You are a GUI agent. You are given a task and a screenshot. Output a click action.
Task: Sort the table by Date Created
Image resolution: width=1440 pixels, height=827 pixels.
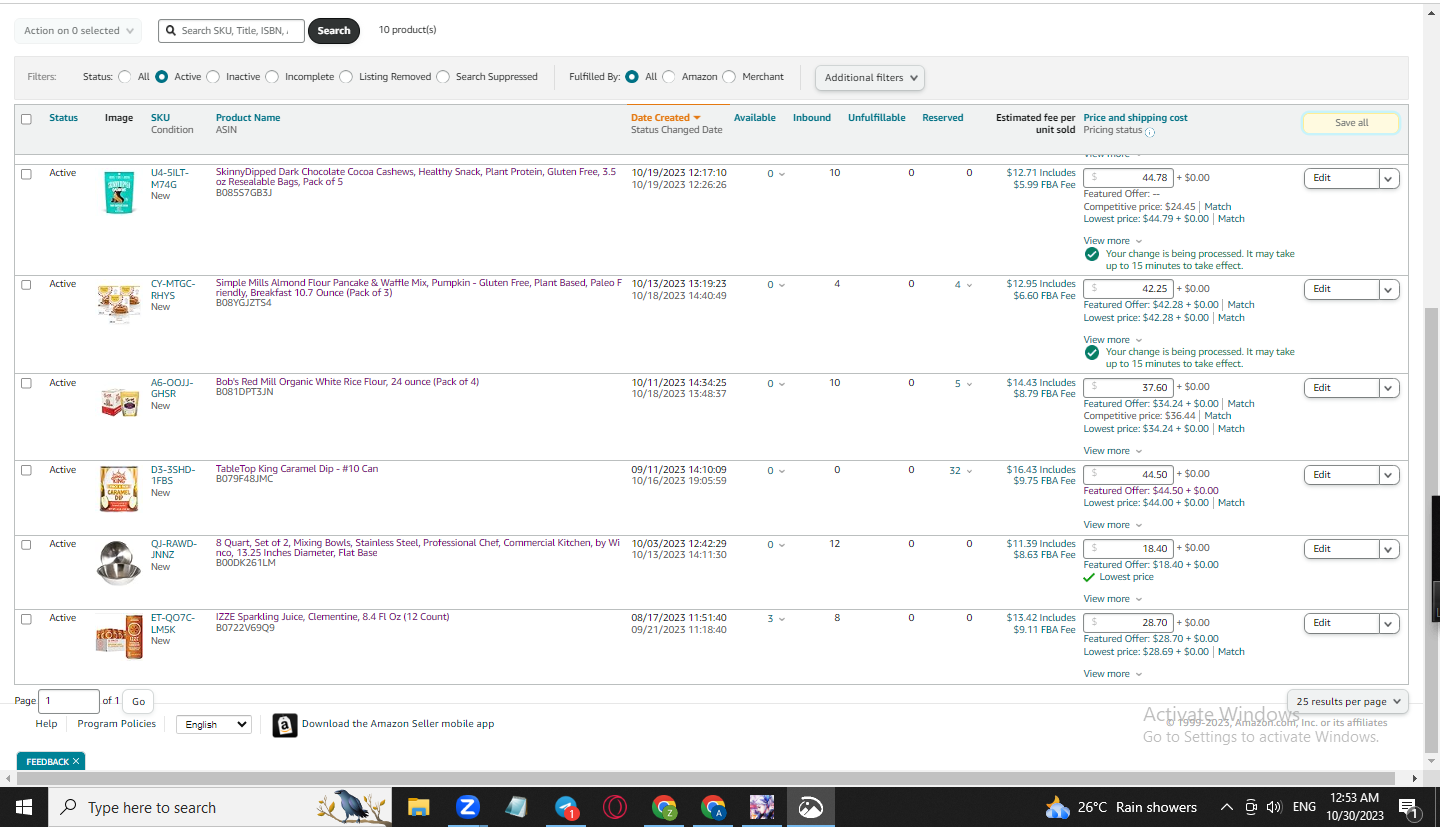[x=666, y=118]
